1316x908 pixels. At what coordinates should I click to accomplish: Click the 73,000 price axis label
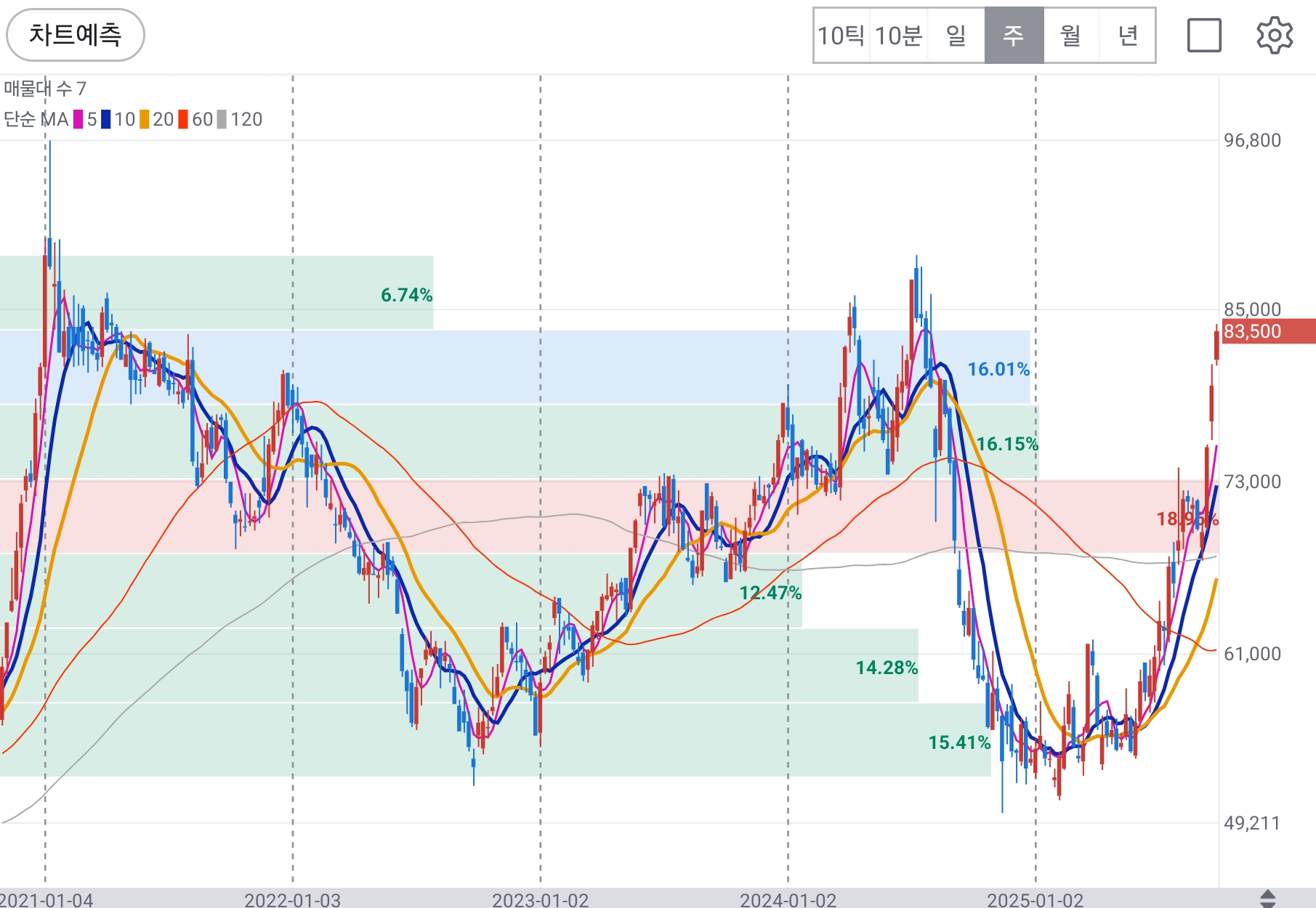pyautogui.click(x=1252, y=482)
